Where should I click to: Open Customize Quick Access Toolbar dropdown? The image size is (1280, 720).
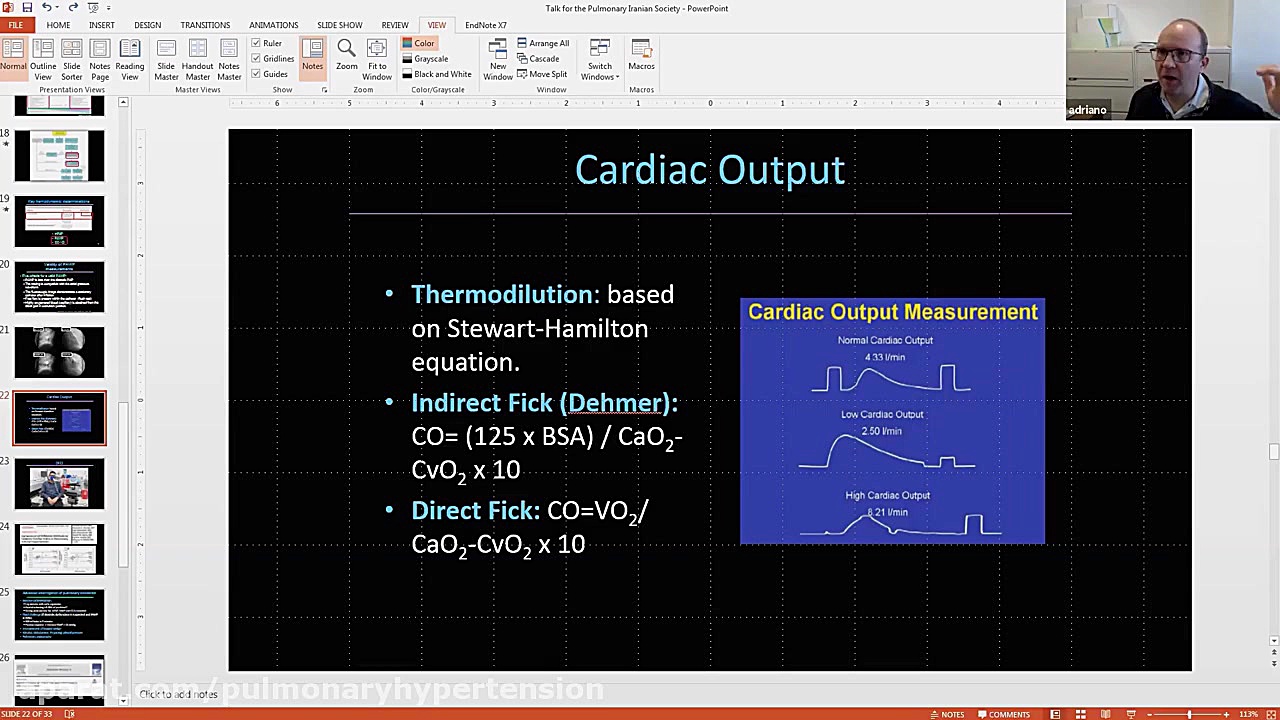click(108, 8)
